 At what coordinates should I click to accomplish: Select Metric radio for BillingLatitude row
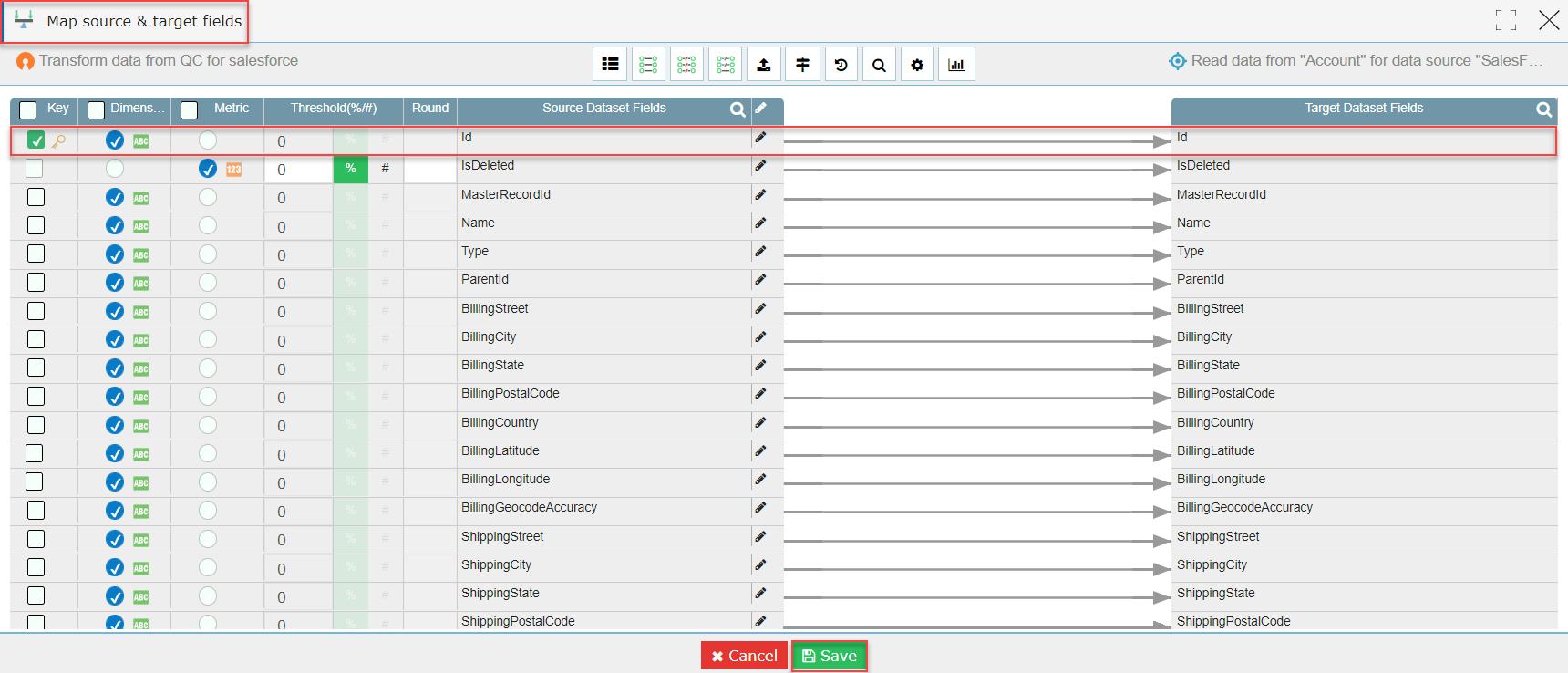tap(208, 453)
